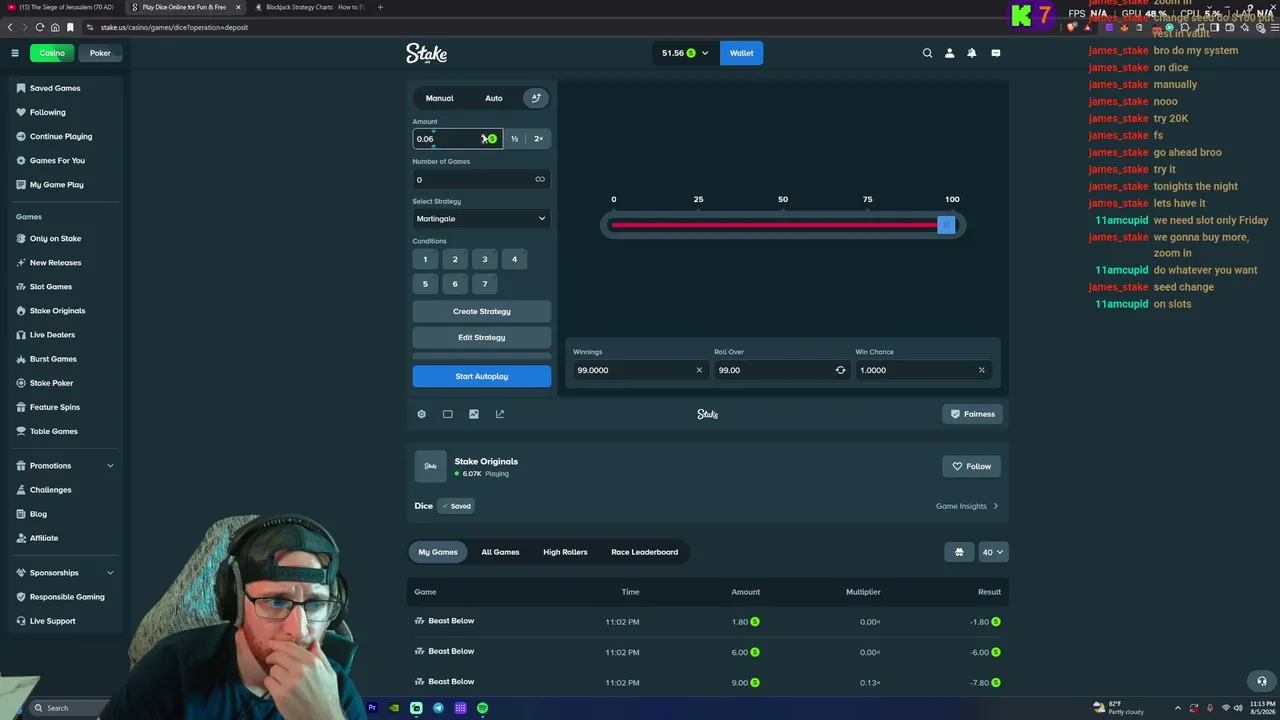
Task: Open the balance currency dropdown
Action: (685, 53)
